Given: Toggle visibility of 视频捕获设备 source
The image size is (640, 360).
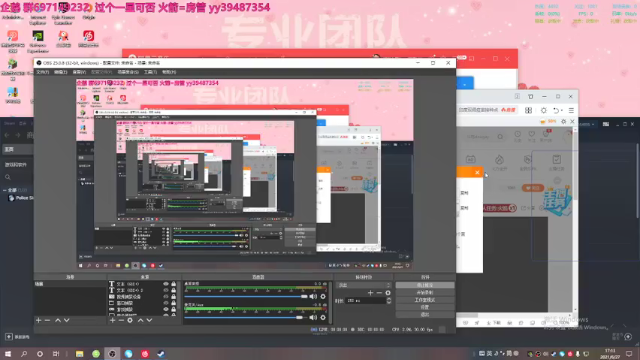Looking at the screenshot, I should pyautogui.click(x=166, y=297).
